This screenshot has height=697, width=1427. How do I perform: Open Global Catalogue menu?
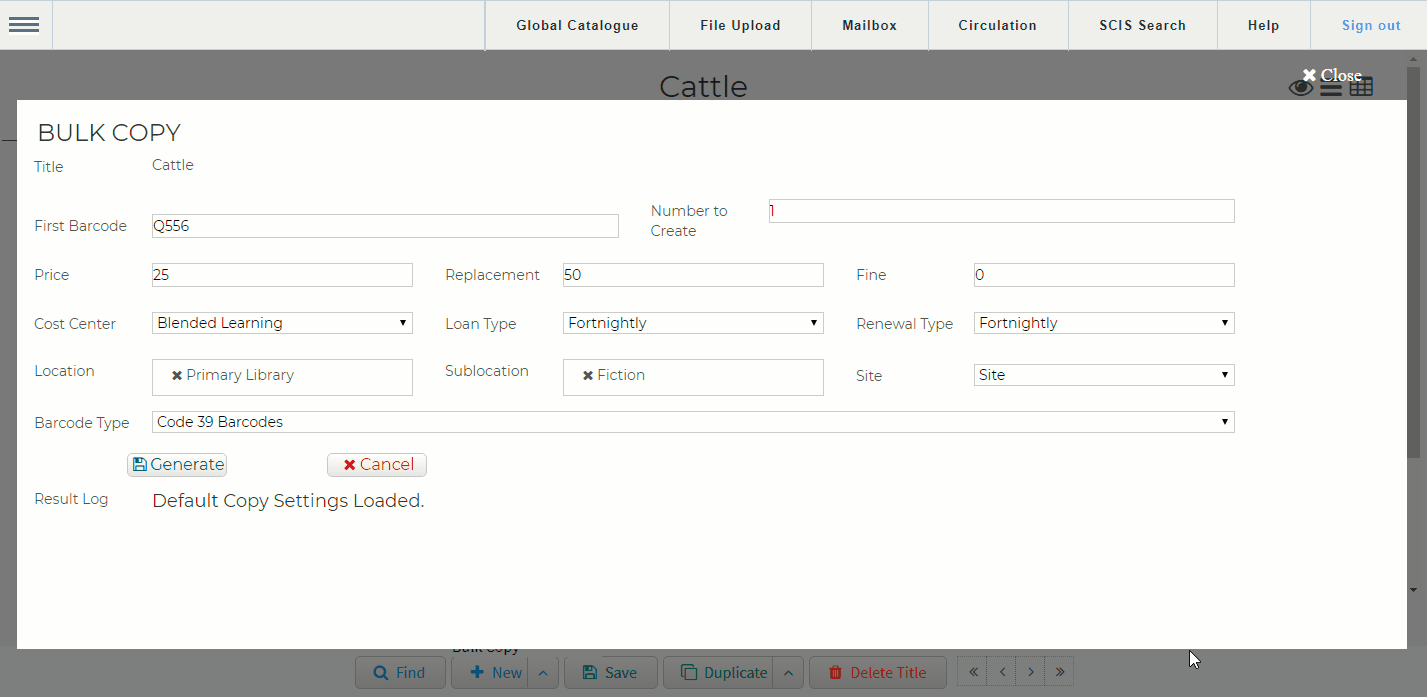tap(577, 25)
